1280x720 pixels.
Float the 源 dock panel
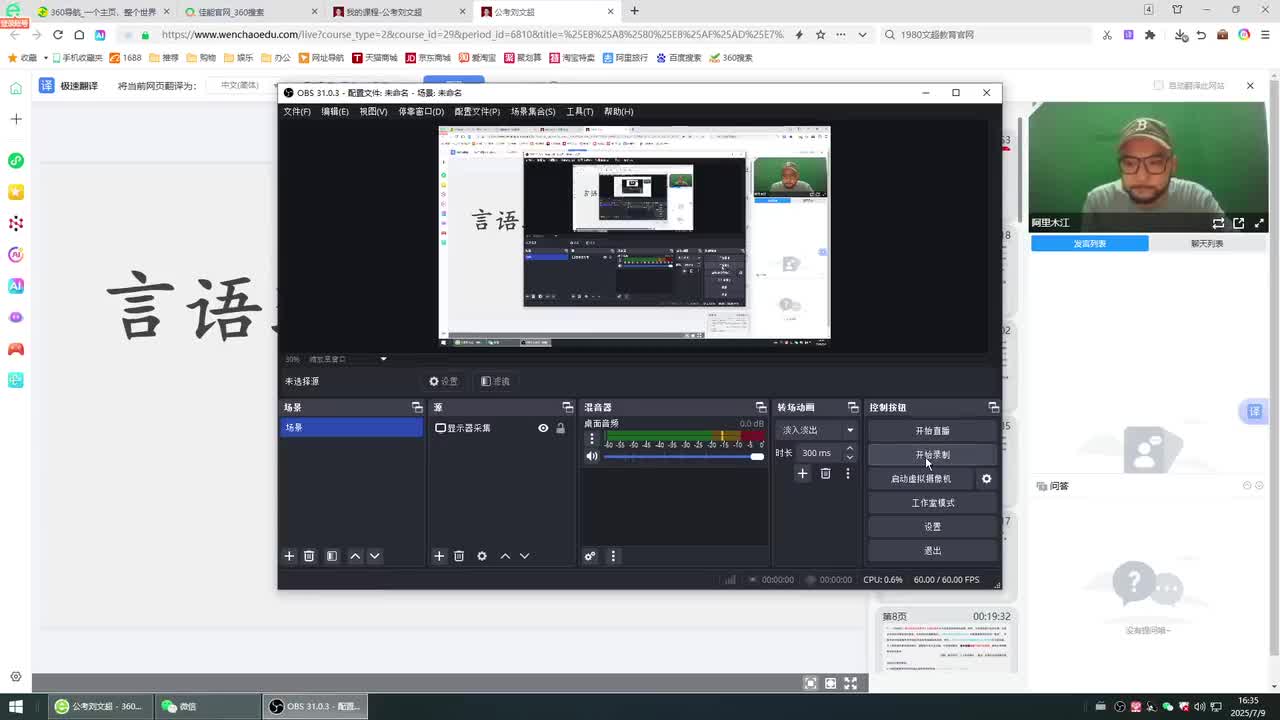point(567,407)
